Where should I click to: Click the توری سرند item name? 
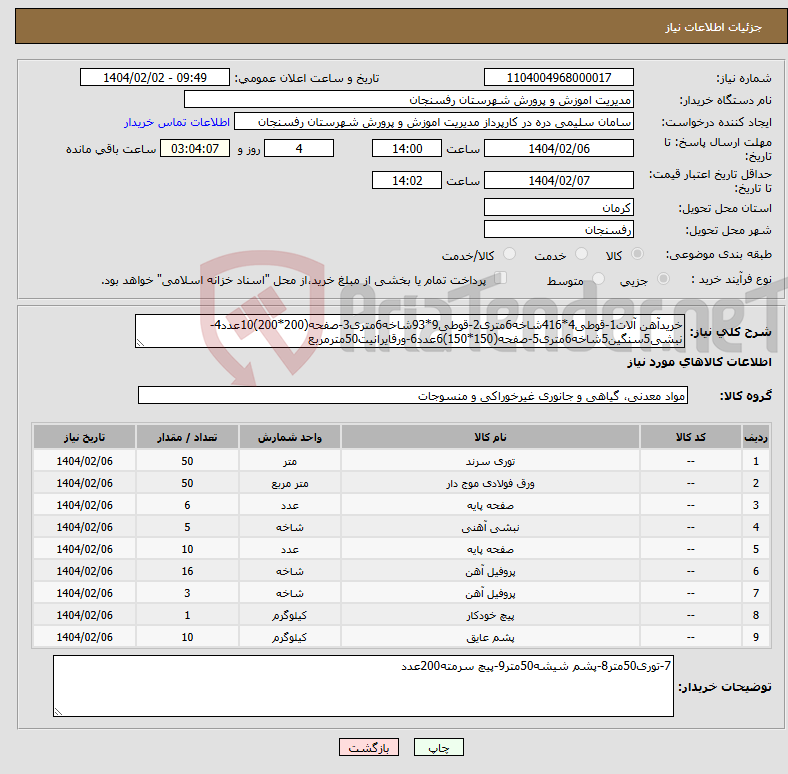point(490,461)
